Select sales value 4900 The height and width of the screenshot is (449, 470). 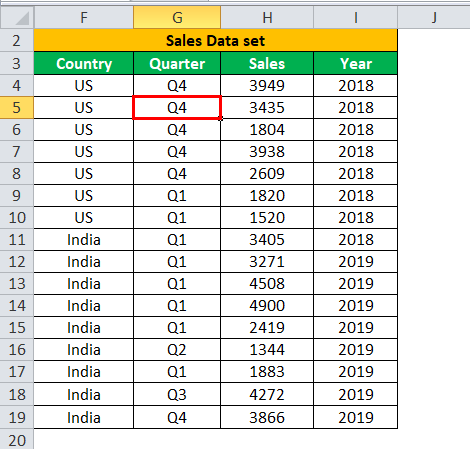click(267, 306)
